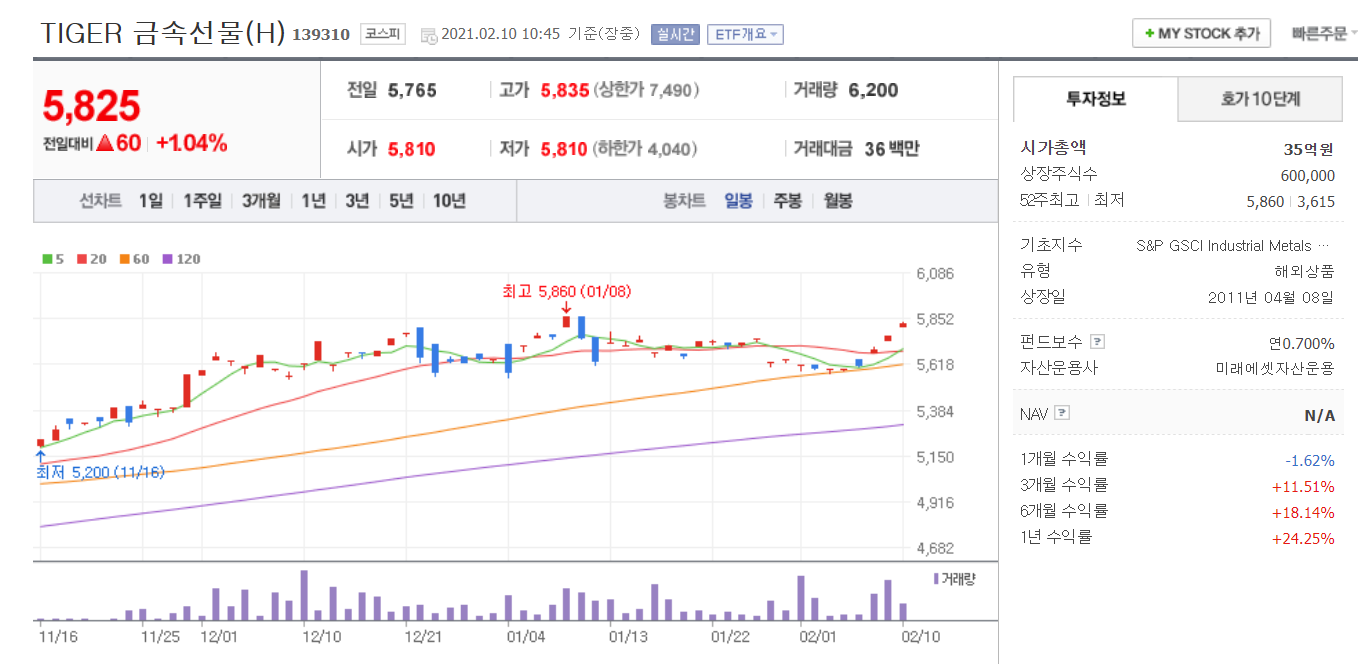Switch to the 투자정보 tab
Viewport: 1364px width, 664px height.
[x=1096, y=99]
